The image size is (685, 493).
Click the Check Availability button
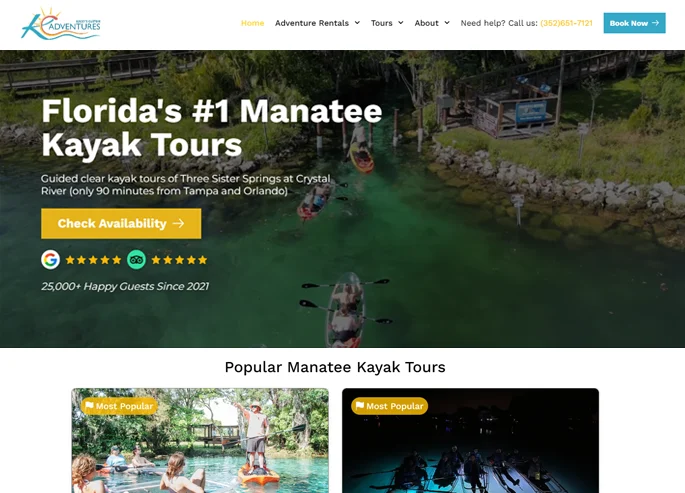[121, 224]
